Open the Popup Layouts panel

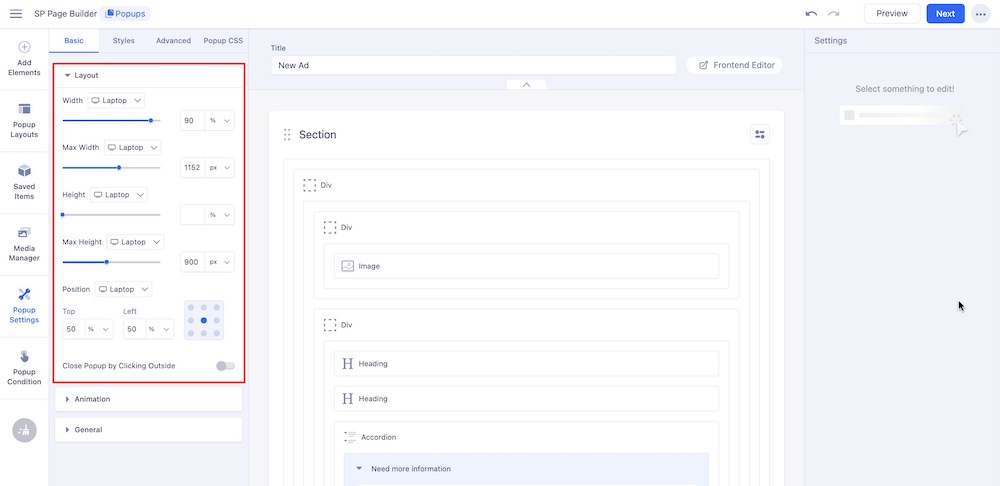(x=24, y=118)
